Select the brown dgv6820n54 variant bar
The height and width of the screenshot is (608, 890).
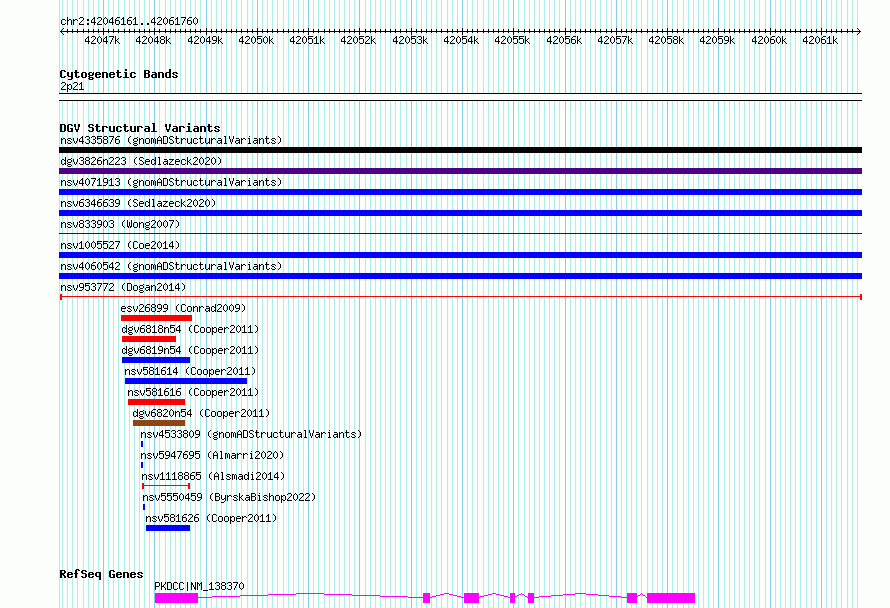click(x=159, y=423)
